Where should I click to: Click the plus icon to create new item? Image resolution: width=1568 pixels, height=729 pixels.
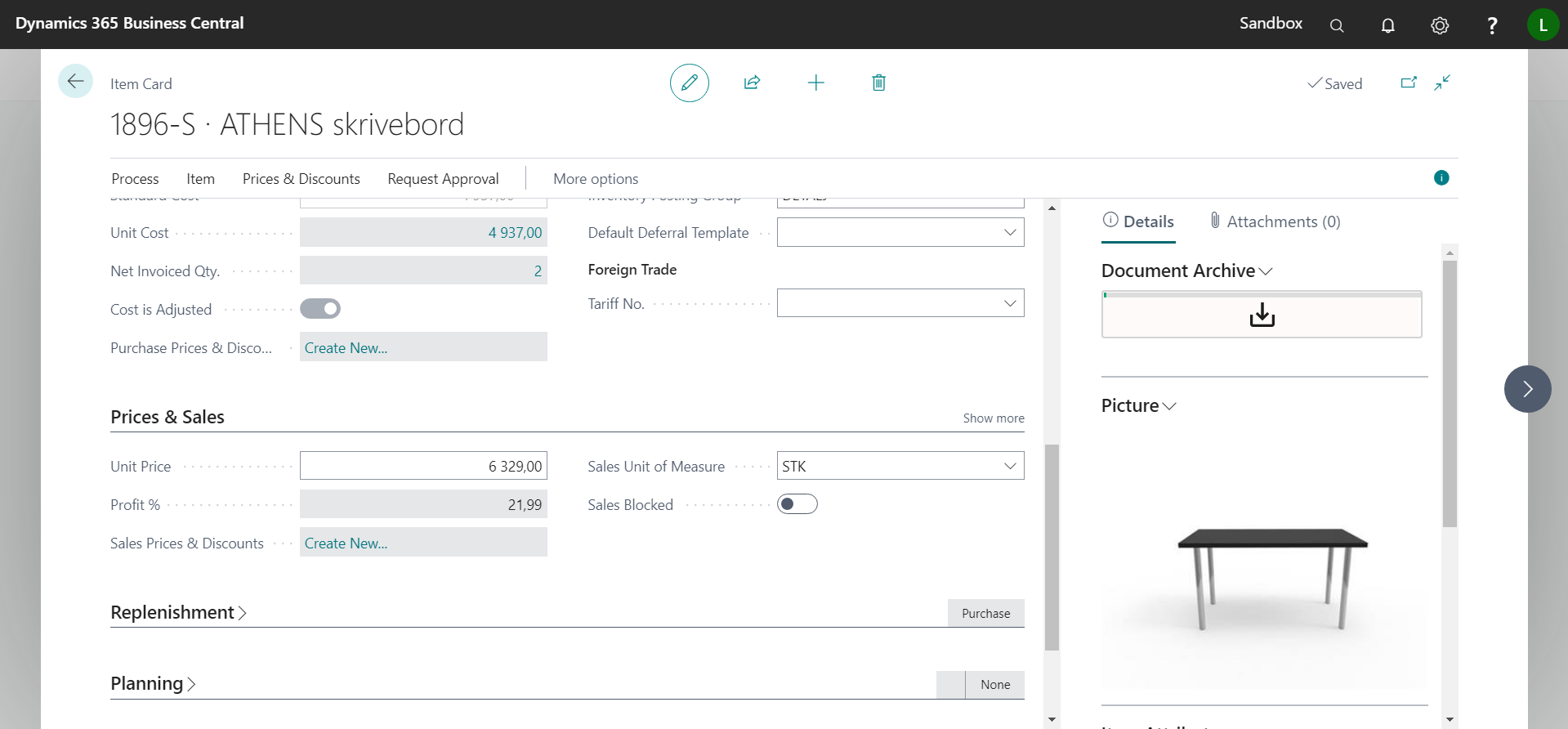[815, 83]
